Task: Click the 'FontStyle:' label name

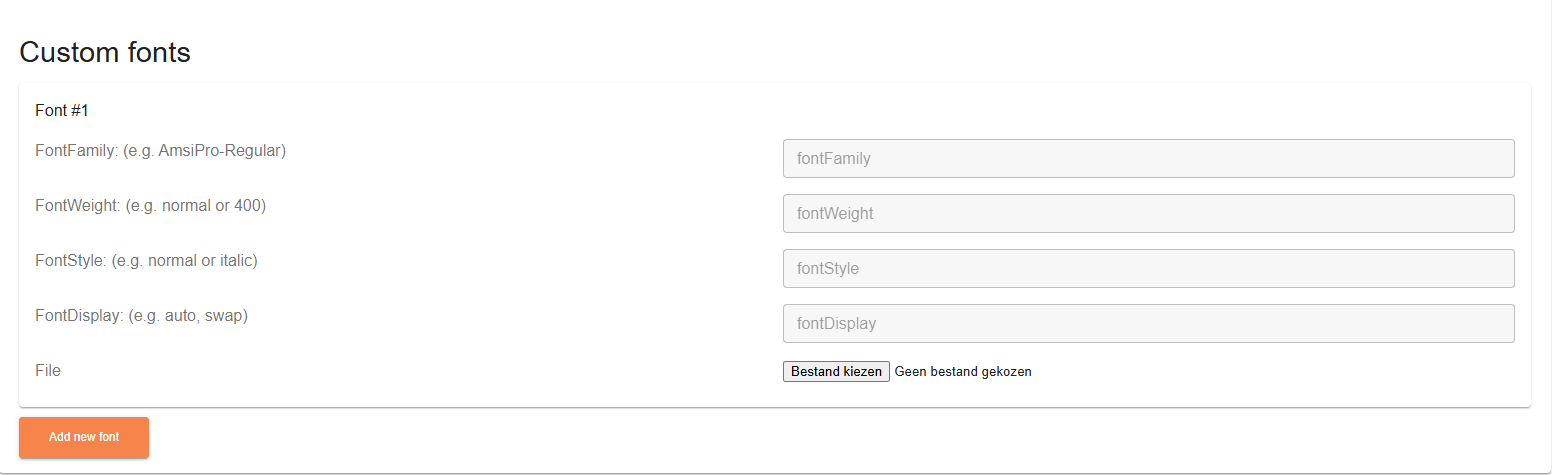Action: point(71,261)
